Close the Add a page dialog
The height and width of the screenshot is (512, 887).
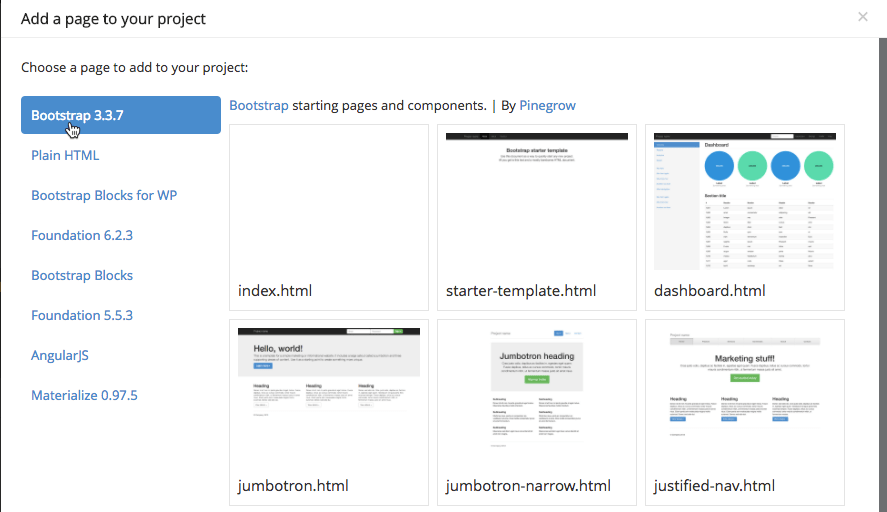pos(862,17)
